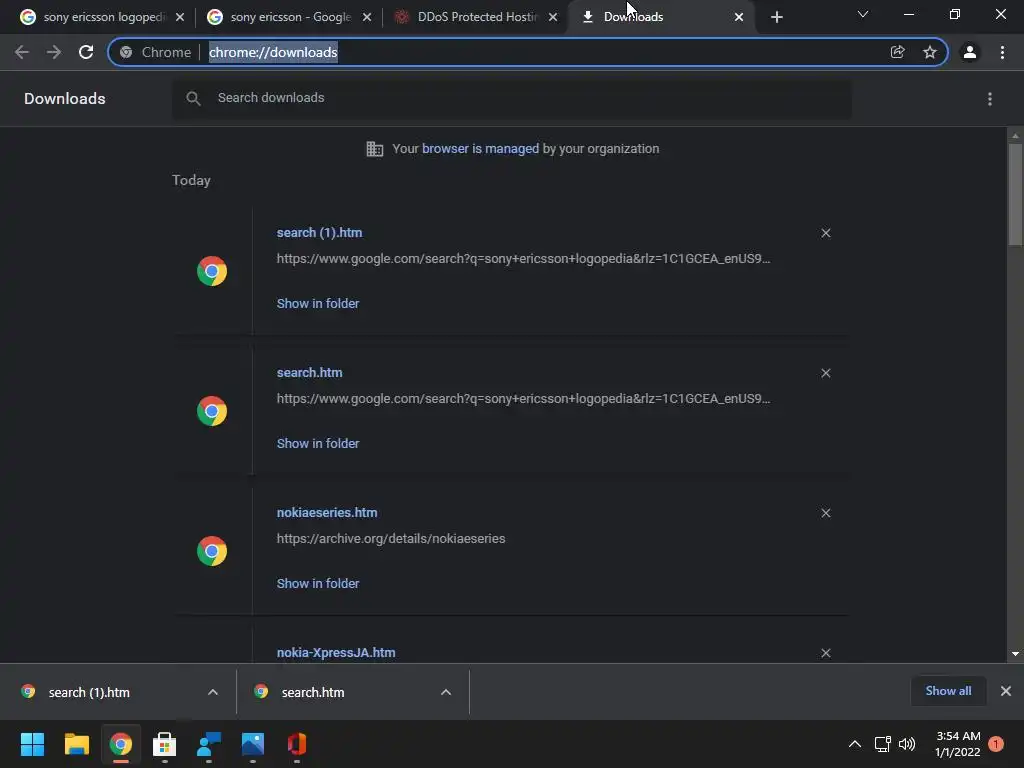Open the notification badge in taskbar
The image size is (1024, 768).
coord(996,744)
